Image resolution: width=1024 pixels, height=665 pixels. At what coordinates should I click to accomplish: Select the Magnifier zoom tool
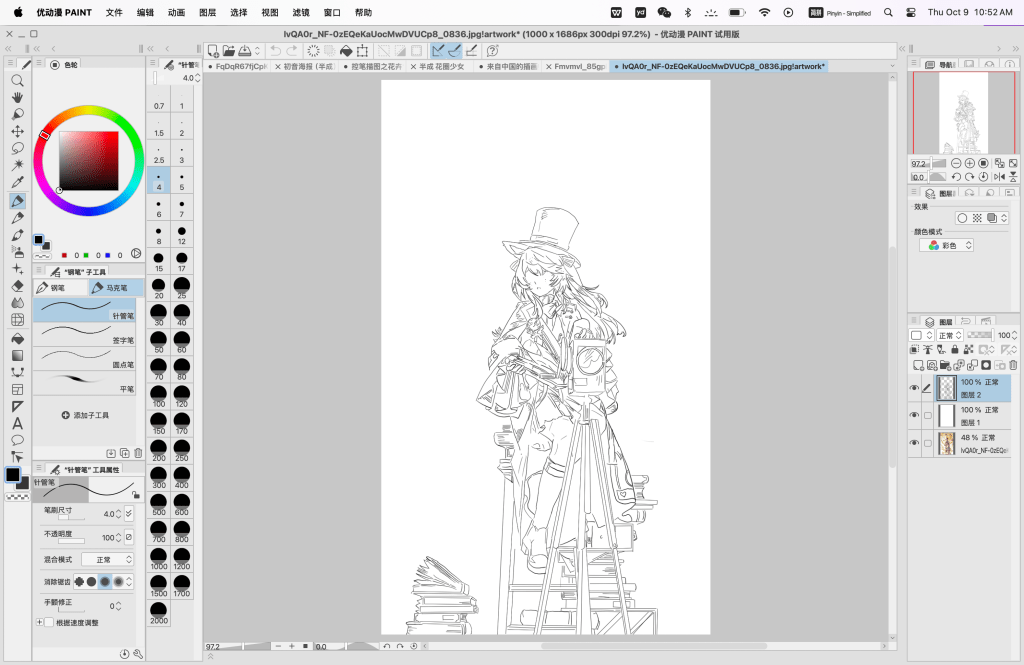17,80
